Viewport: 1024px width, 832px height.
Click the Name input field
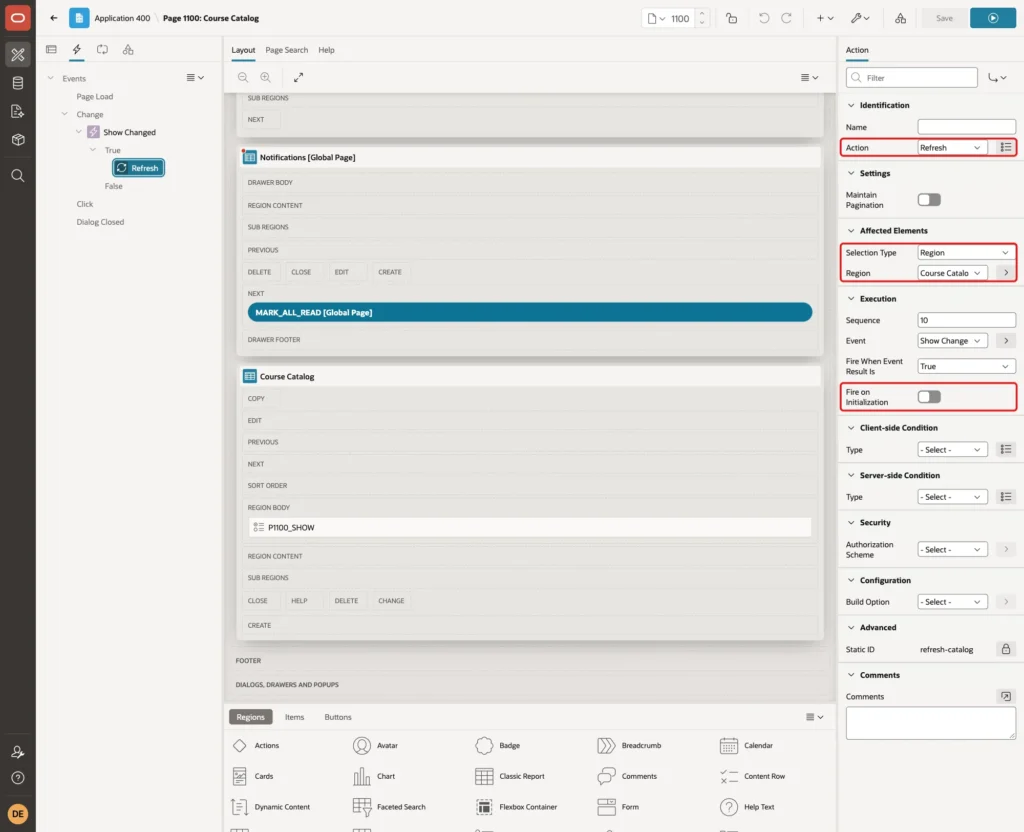point(966,127)
